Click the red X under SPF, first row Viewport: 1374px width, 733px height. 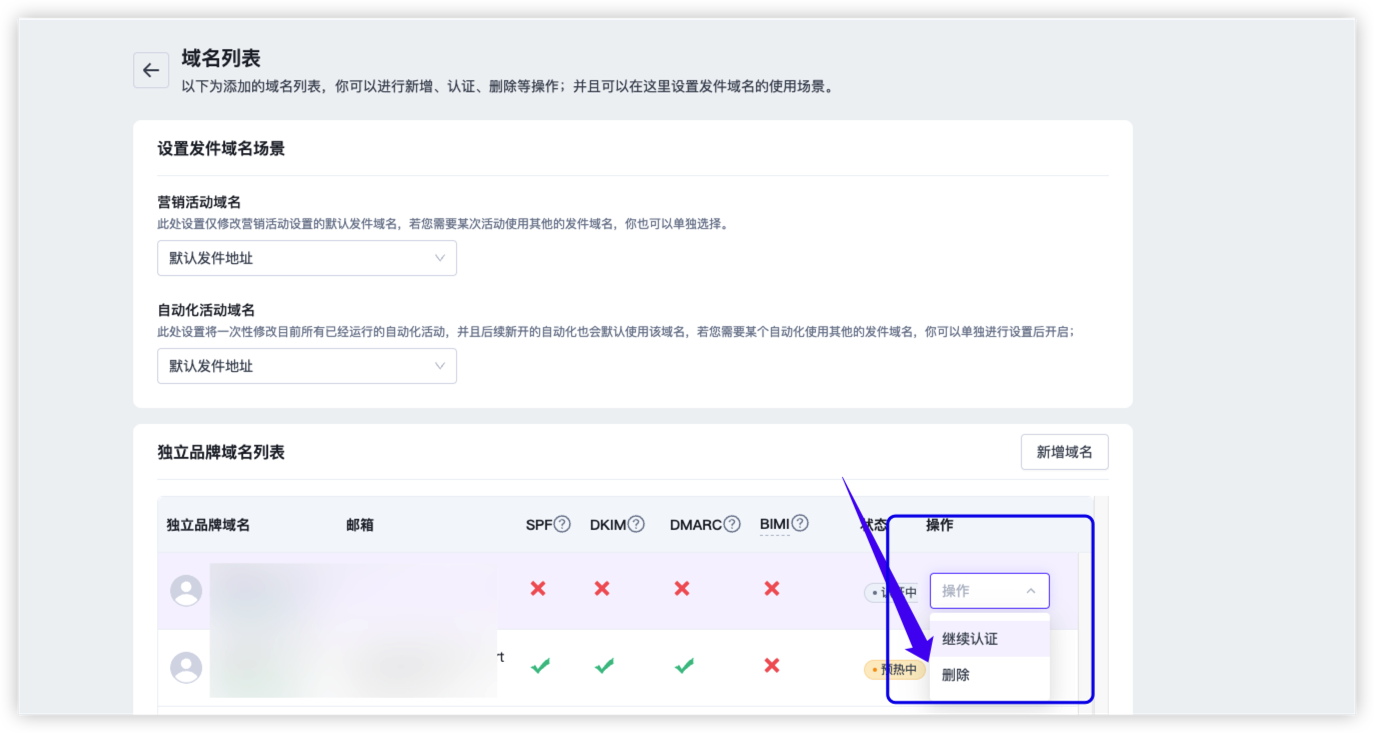538,589
